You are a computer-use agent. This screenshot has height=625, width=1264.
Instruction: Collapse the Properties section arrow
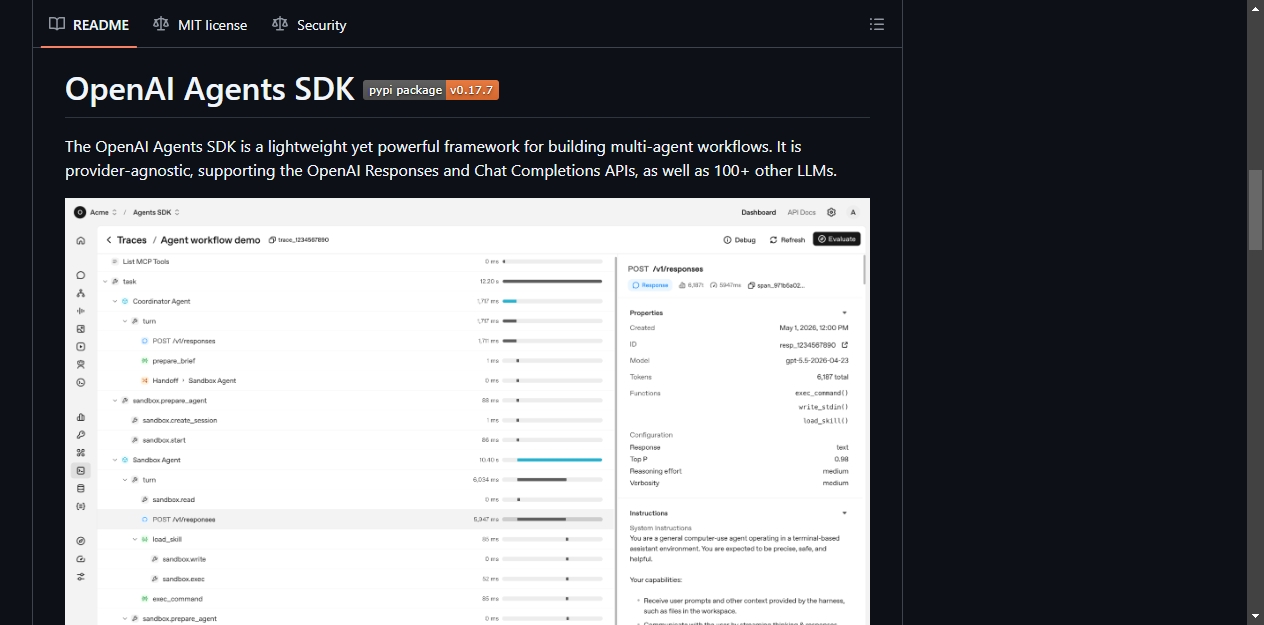pos(844,313)
